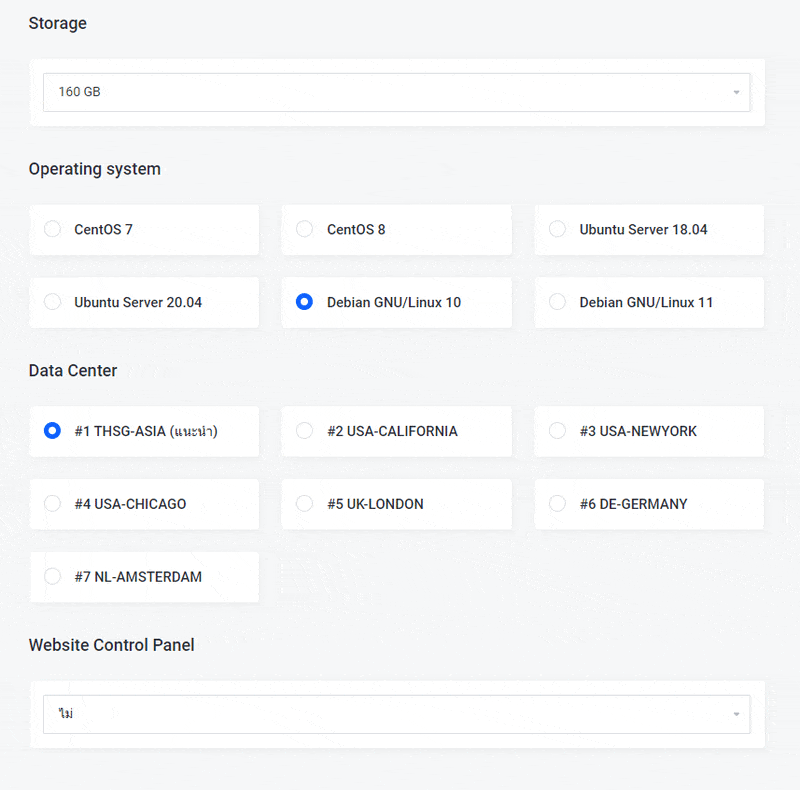Select the #5 UK-LONDON location

[x=305, y=504]
